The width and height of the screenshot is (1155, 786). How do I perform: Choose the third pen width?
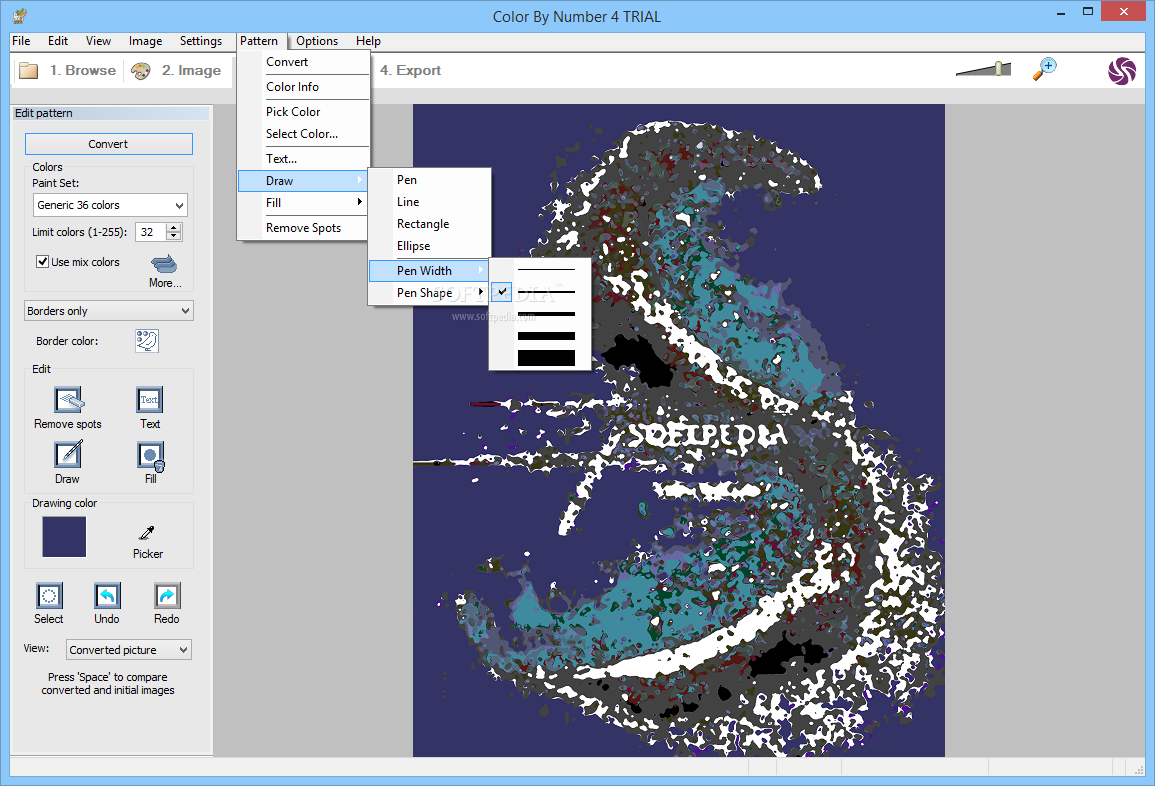click(546, 314)
